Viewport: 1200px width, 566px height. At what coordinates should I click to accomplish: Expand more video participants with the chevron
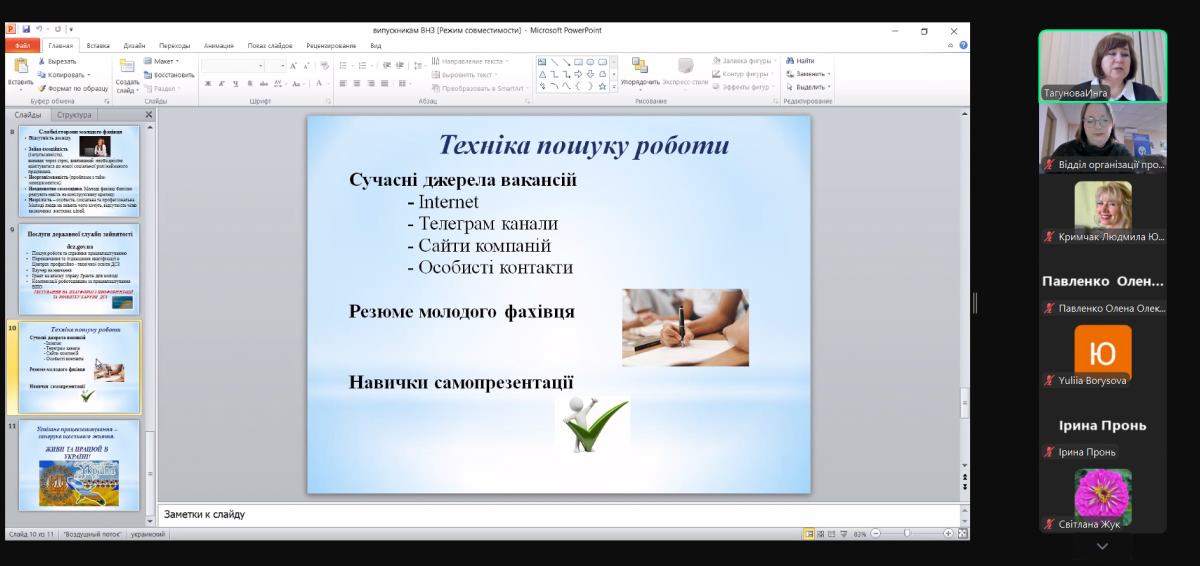coord(1102,546)
